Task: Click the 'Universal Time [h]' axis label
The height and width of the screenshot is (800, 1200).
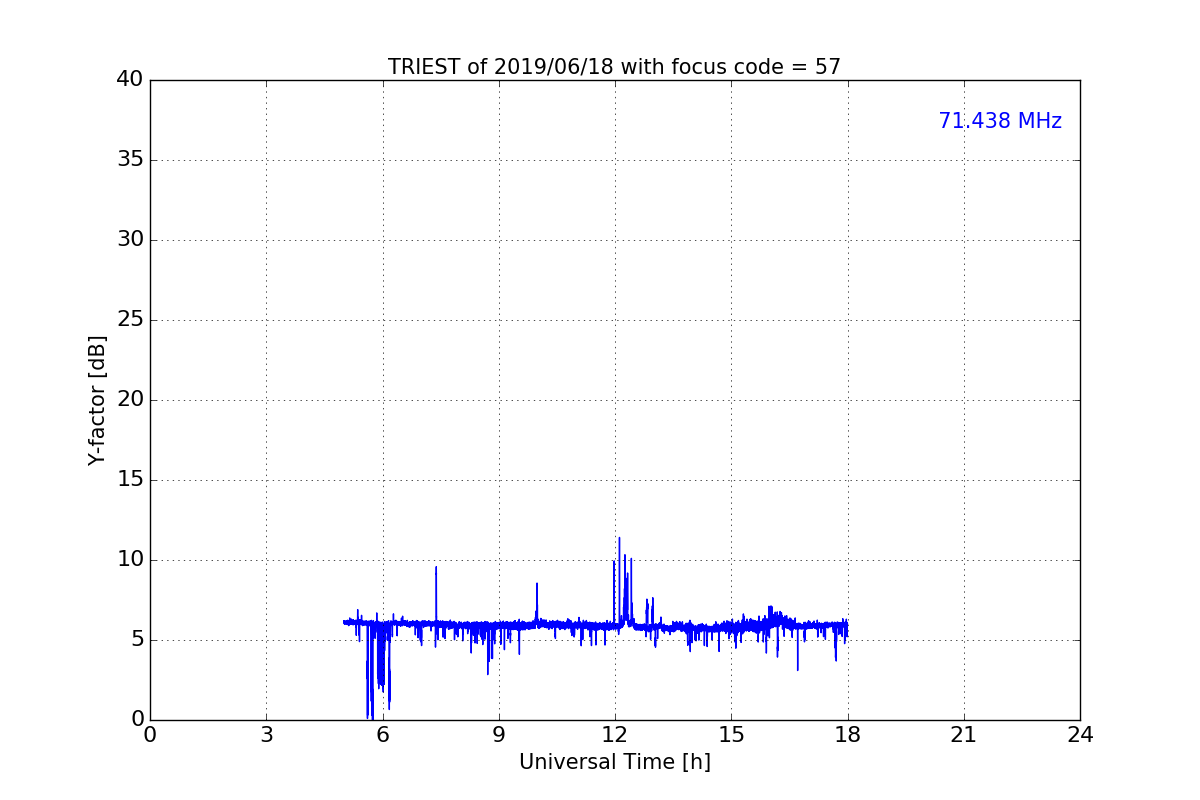Action: (x=614, y=762)
